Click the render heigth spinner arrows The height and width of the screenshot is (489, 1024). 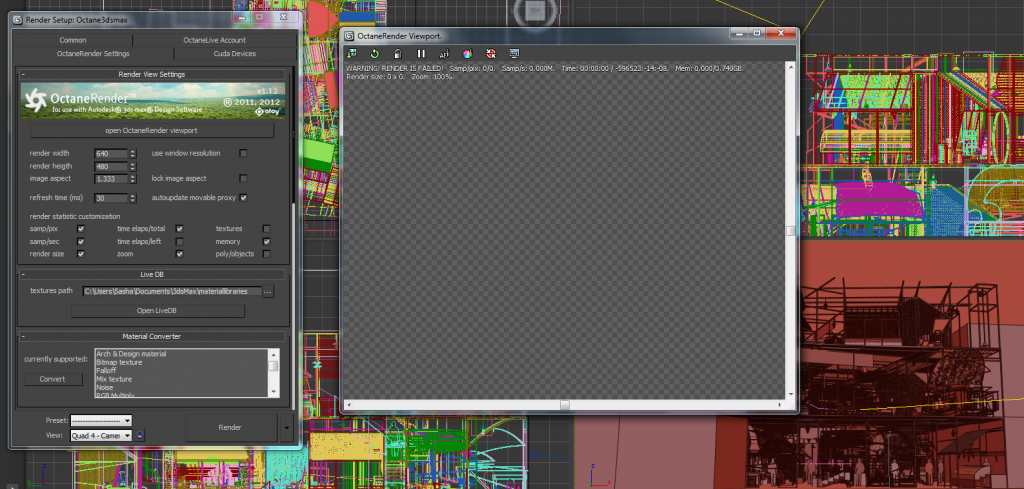(x=133, y=166)
